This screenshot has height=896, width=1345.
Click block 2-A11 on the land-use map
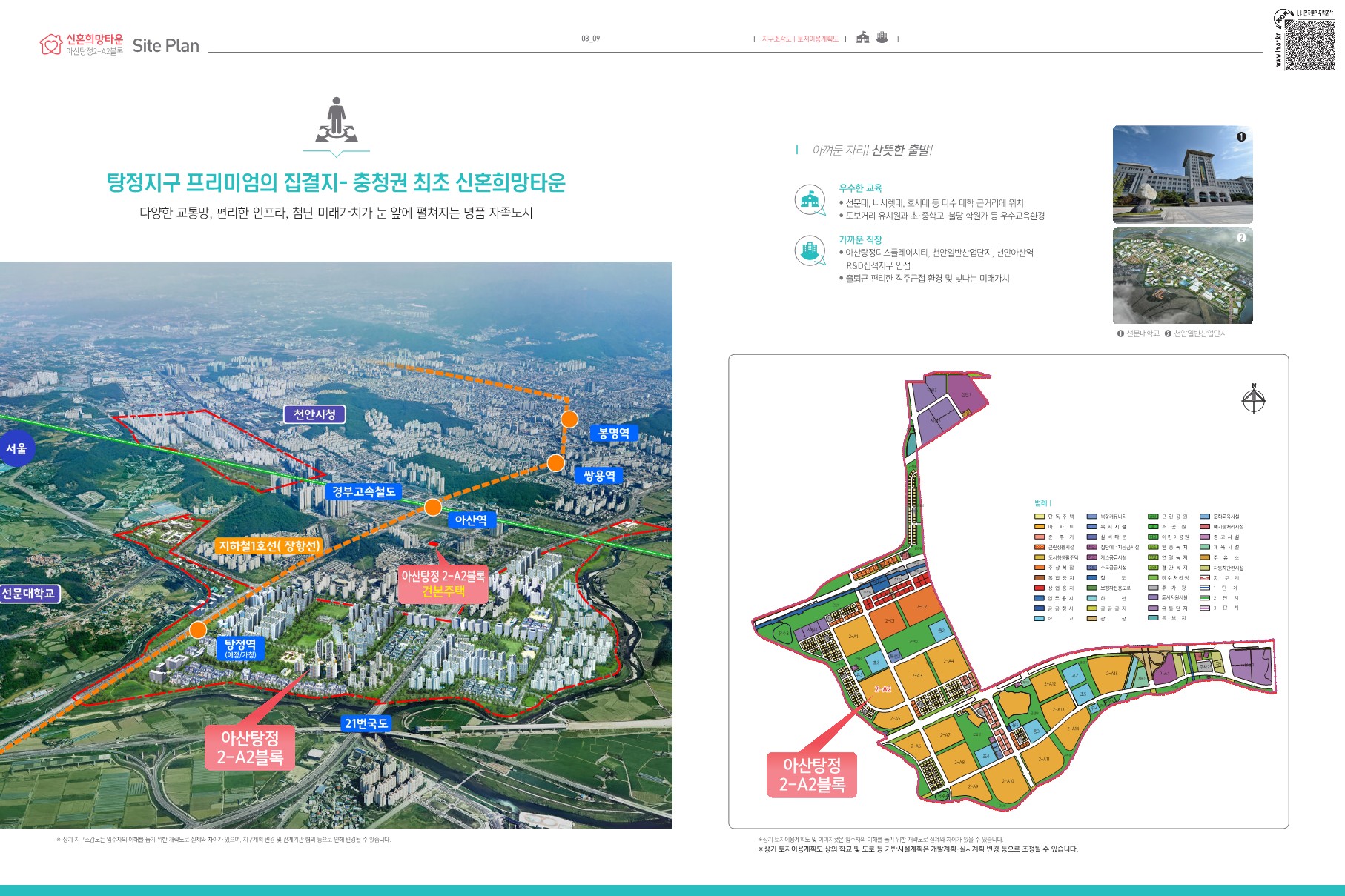tap(1043, 759)
